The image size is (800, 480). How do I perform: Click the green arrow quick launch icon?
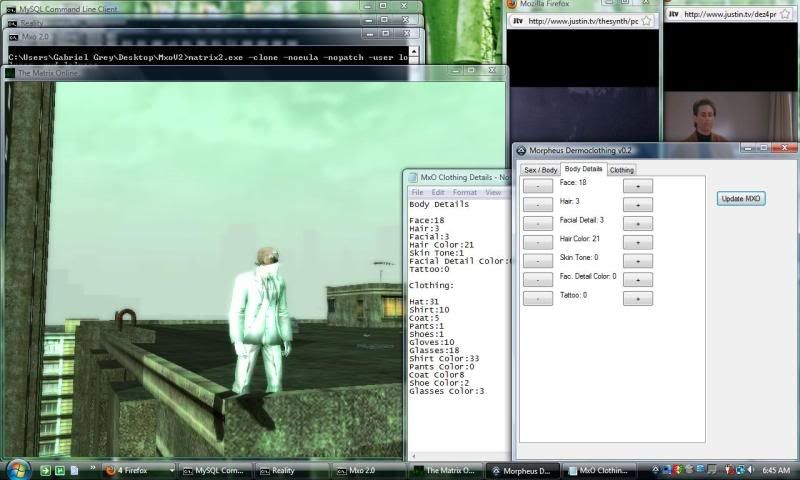coord(45,470)
